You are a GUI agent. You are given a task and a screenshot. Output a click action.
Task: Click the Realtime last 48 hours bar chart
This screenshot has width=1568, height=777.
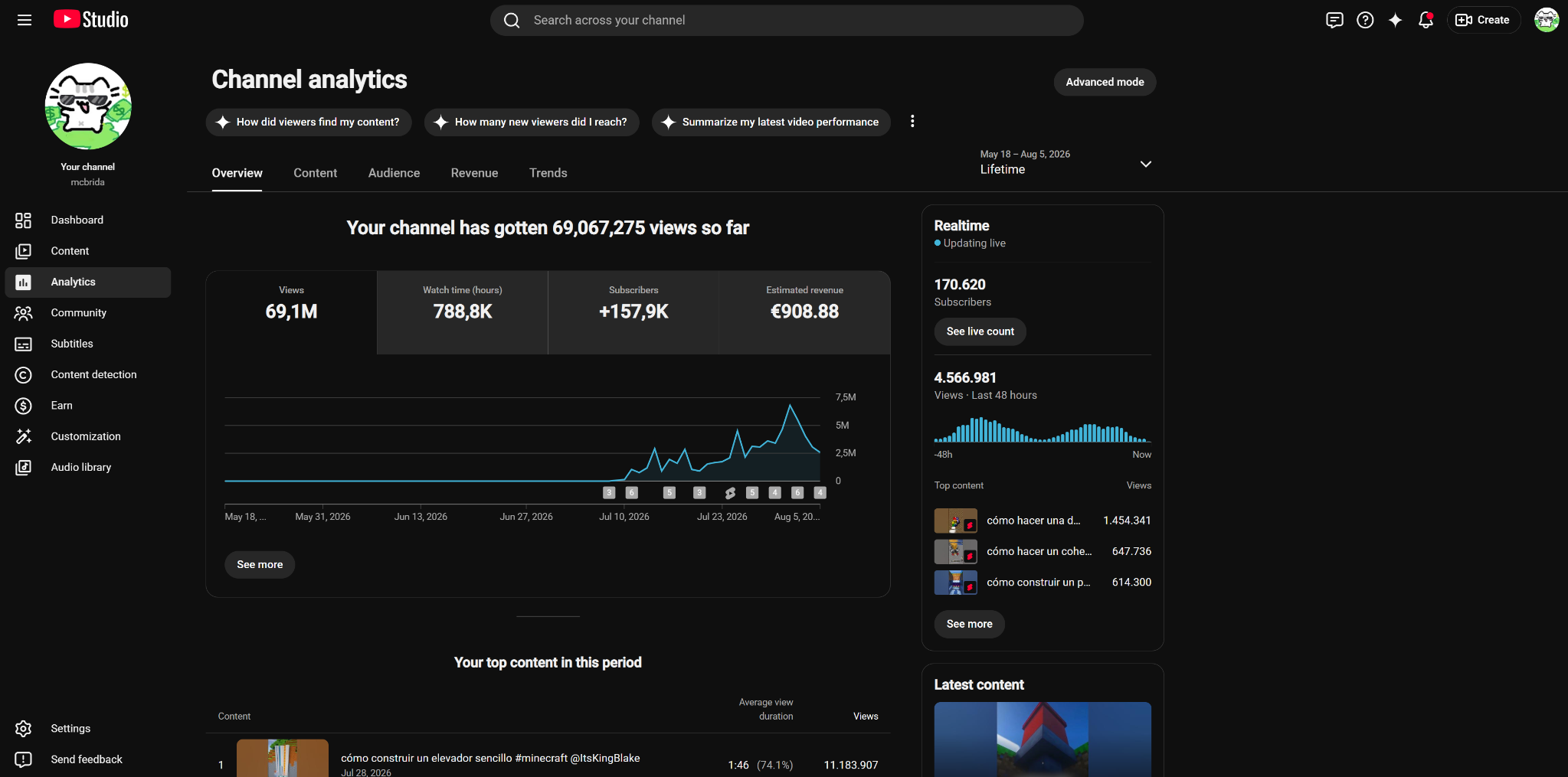click(x=1043, y=430)
